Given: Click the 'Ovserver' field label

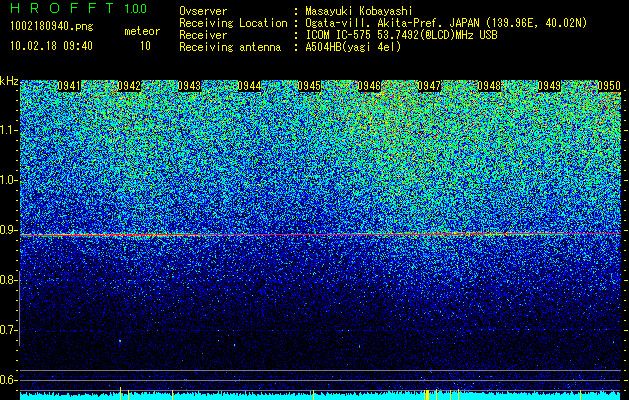Looking at the screenshot, I should click(203, 11).
